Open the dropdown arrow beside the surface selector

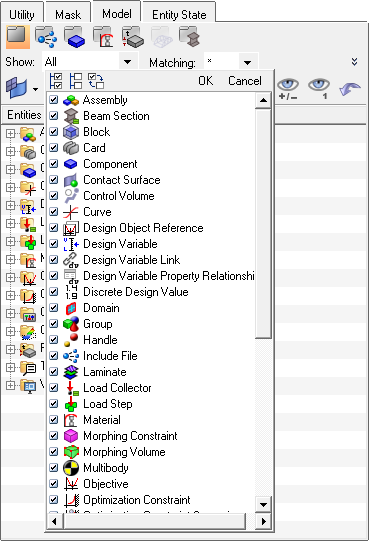[36, 89]
